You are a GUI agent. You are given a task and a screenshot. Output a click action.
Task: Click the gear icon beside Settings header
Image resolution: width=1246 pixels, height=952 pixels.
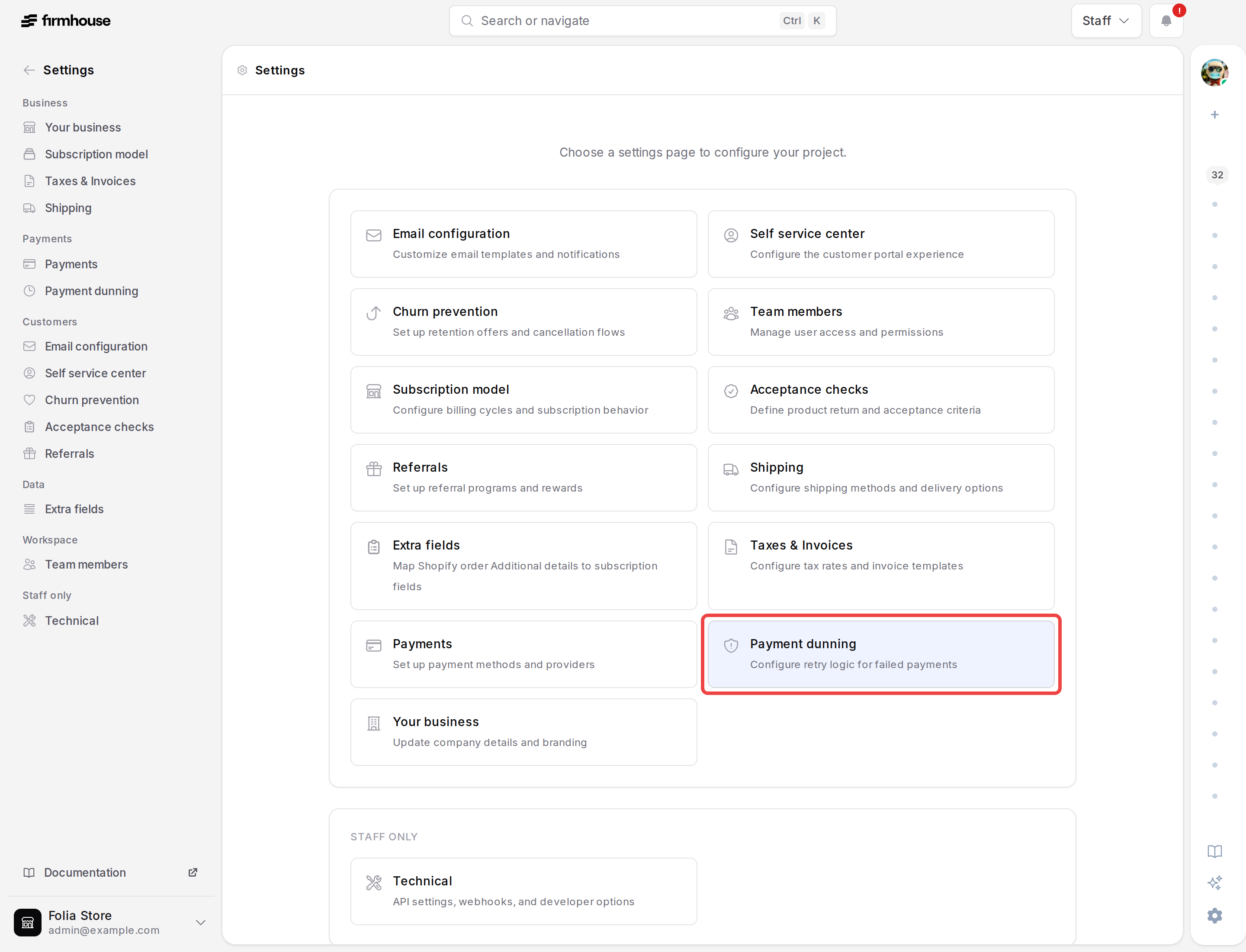[x=242, y=70]
